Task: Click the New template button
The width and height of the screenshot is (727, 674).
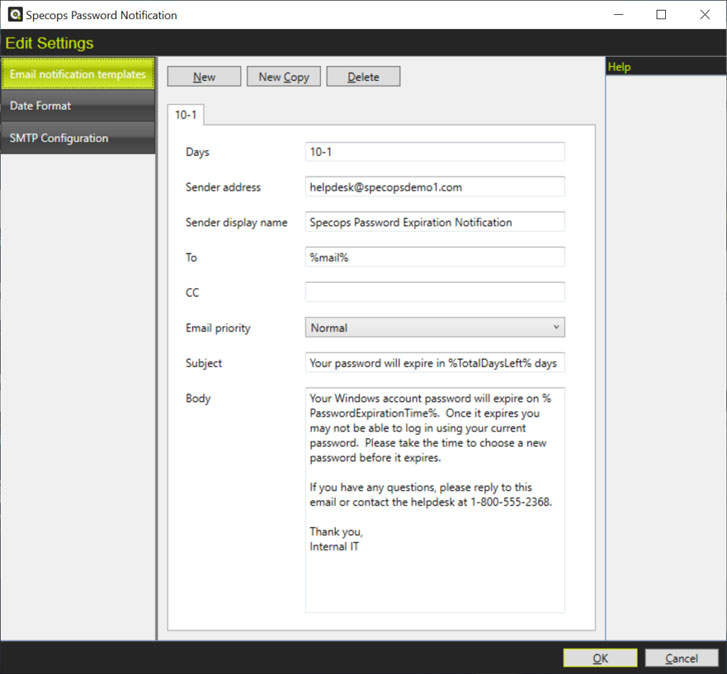Action: click(x=204, y=77)
